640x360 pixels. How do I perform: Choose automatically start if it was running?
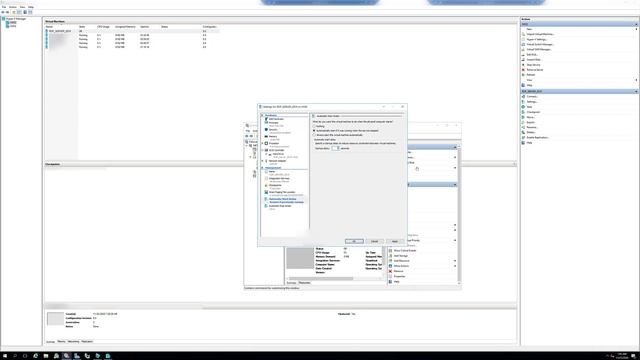(x=314, y=131)
